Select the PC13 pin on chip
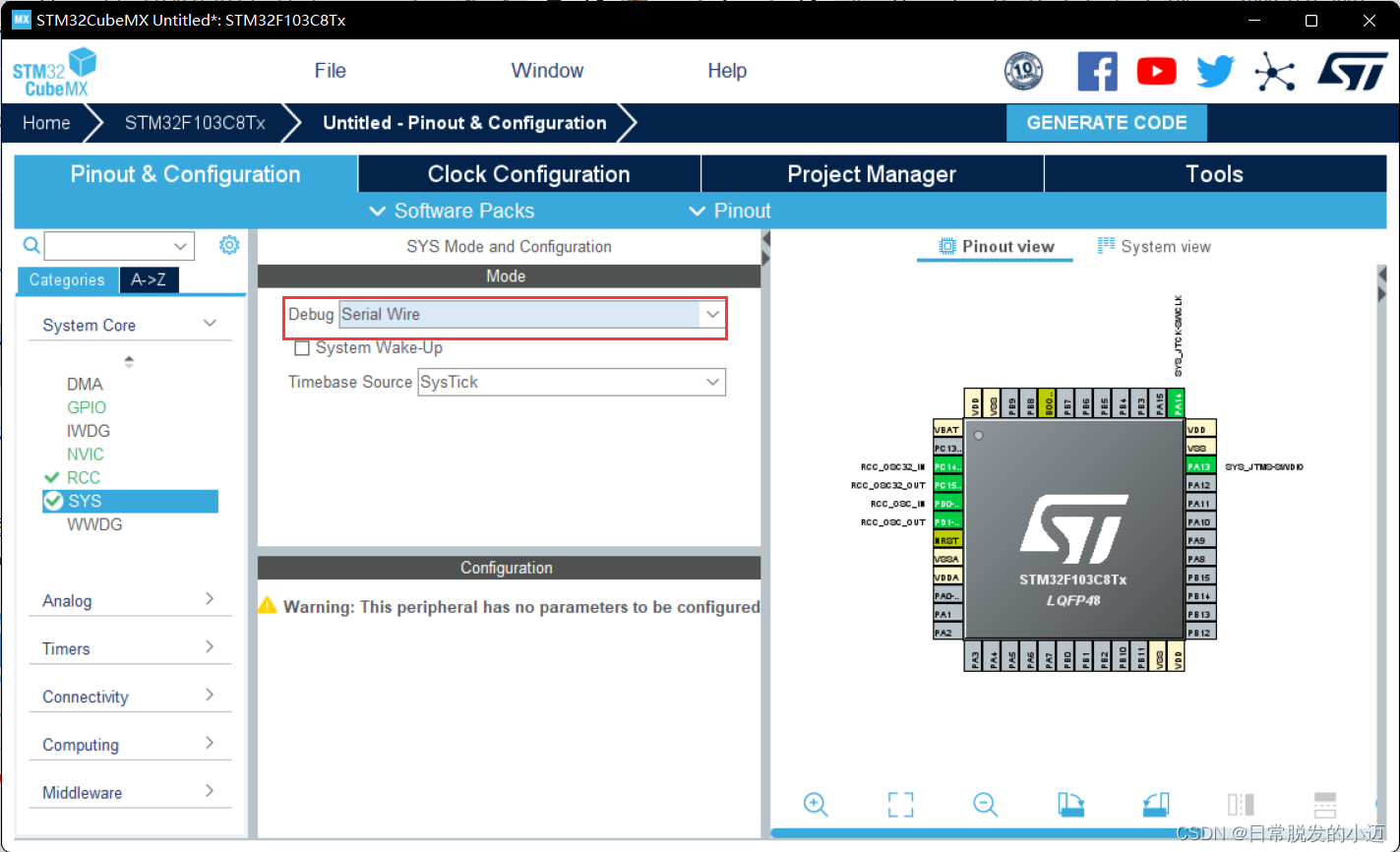1400x852 pixels. point(947,448)
